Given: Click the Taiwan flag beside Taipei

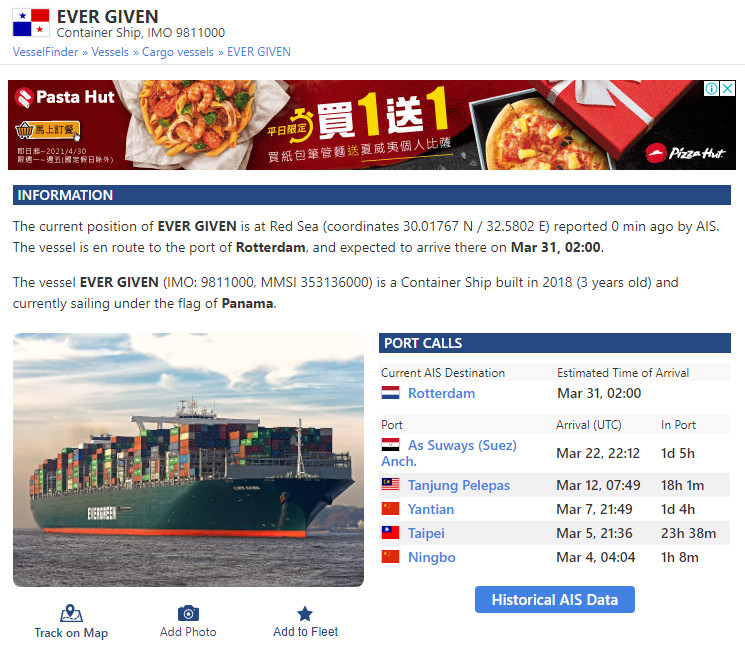Looking at the screenshot, I should point(391,532).
